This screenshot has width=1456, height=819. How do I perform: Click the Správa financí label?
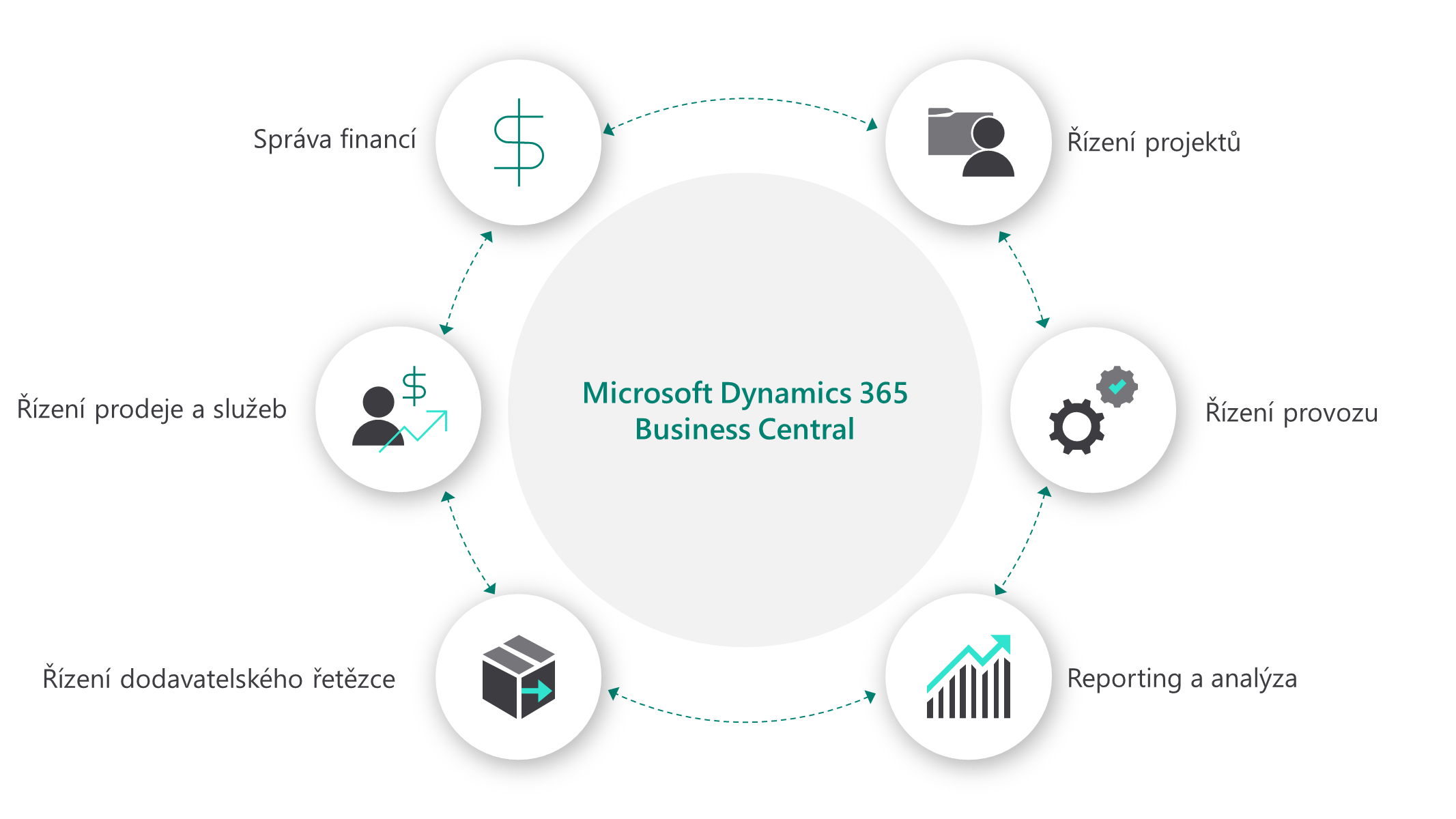[x=334, y=140]
